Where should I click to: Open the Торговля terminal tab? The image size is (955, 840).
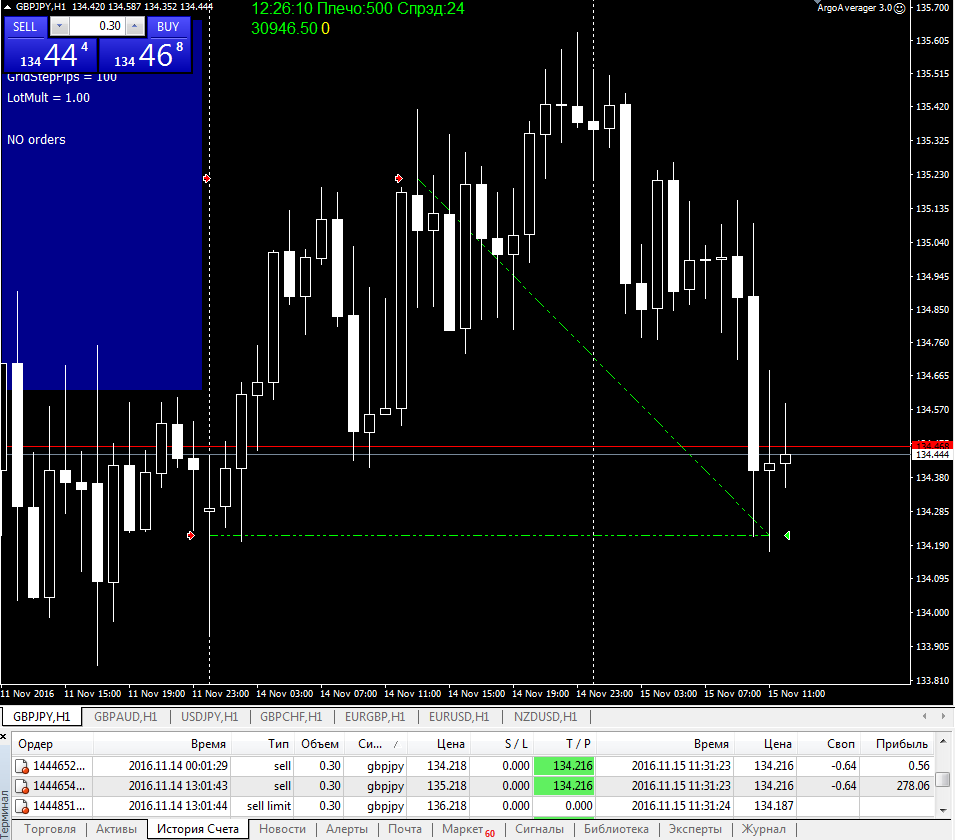(x=50, y=829)
